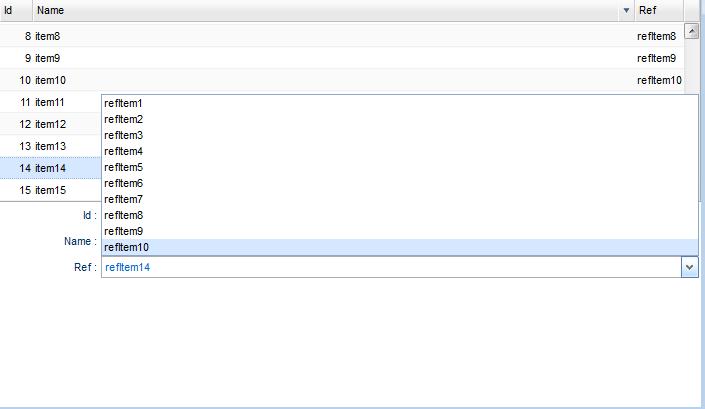Select highlighted refItem10 option
Image resolution: width=705 pixels, height=409 pixels.
(400, 247)
